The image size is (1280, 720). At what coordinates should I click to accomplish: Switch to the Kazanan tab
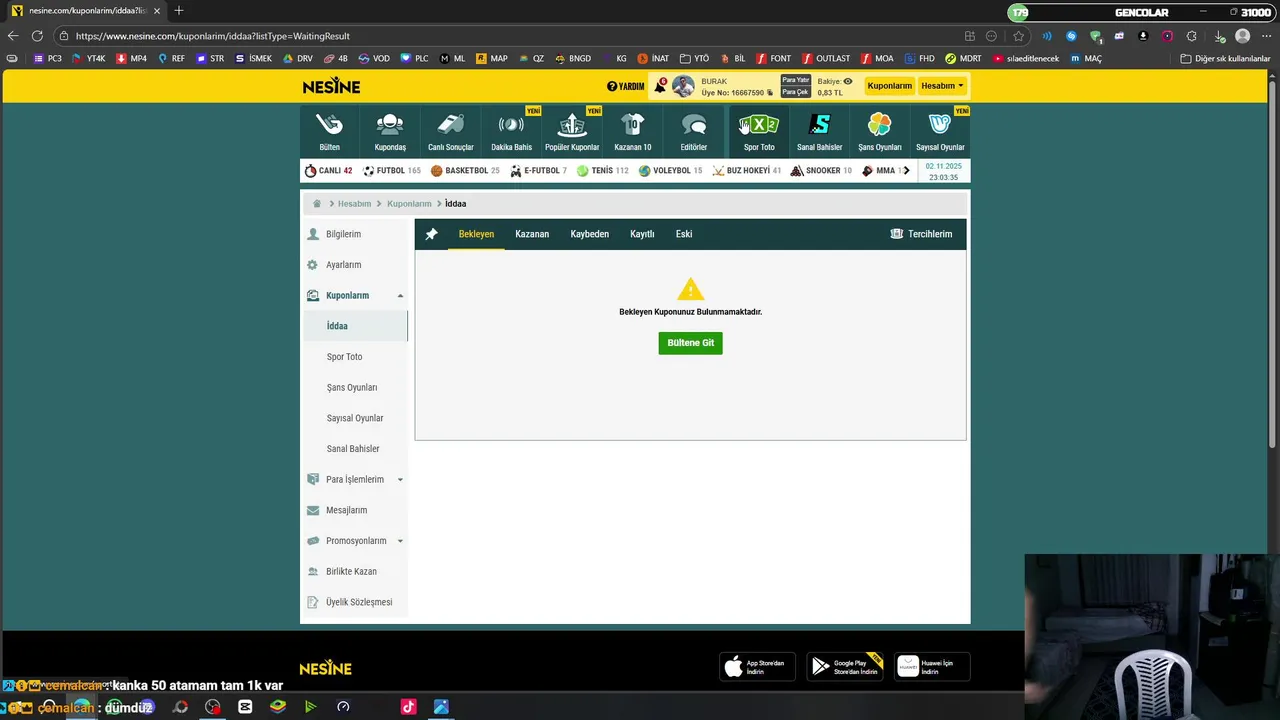point(532,234)
